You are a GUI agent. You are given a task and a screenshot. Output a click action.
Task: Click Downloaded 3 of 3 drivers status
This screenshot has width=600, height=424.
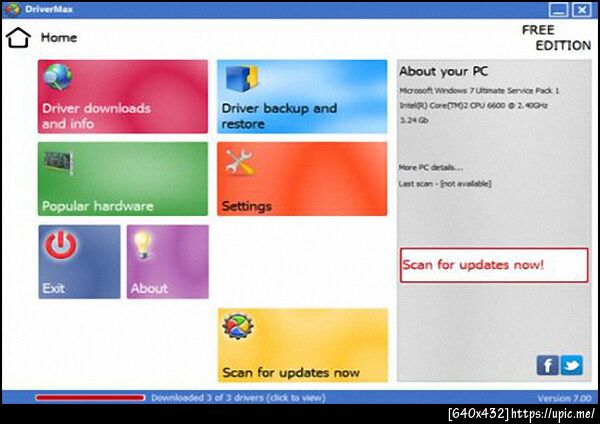click(x=238, y=398)
